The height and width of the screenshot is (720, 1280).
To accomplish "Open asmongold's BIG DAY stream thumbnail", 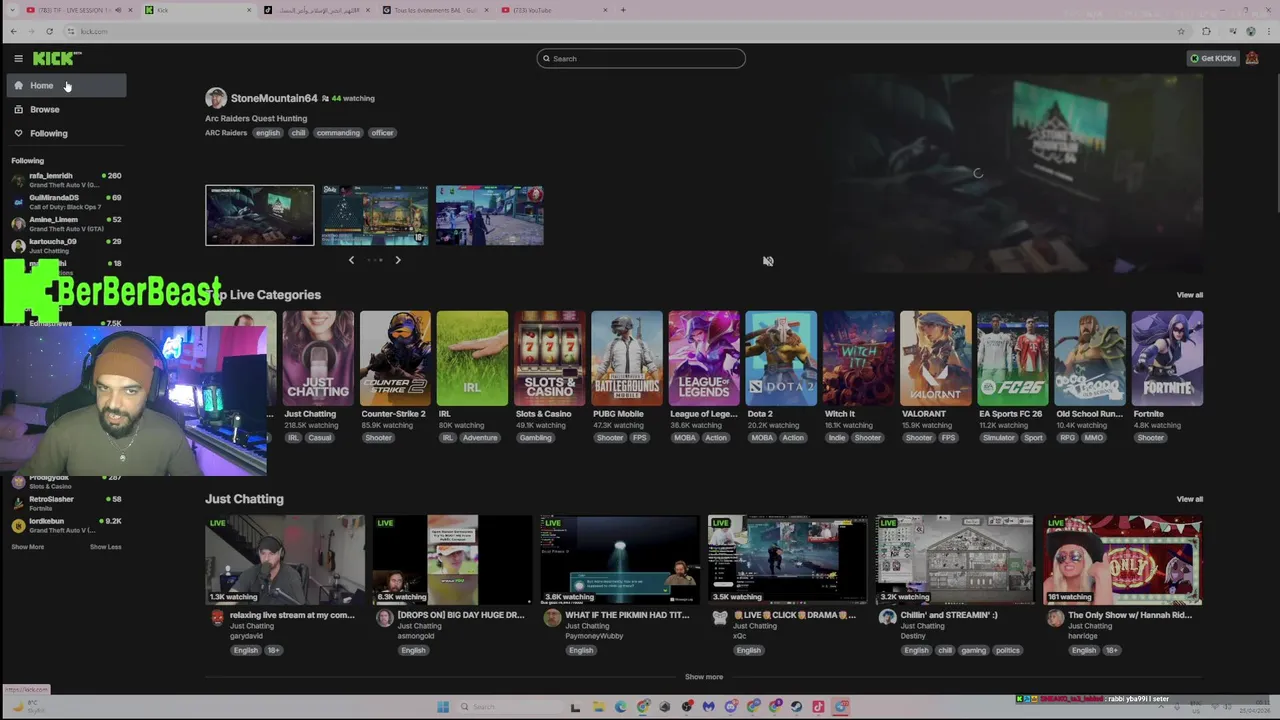I will pyautogui.click(x=452, y=560).
